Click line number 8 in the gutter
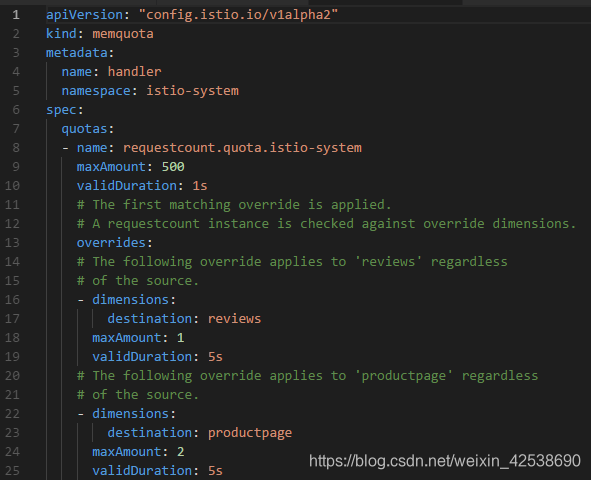 tap(16, 148)
